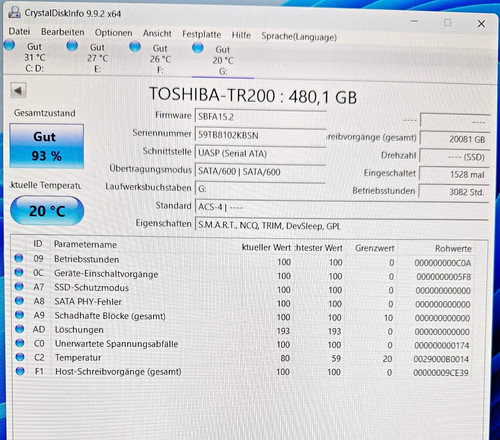Viewport: 500px width, 440px height.
Task: Click the Firmware field SBFA15.2
Action: [260, 117]
